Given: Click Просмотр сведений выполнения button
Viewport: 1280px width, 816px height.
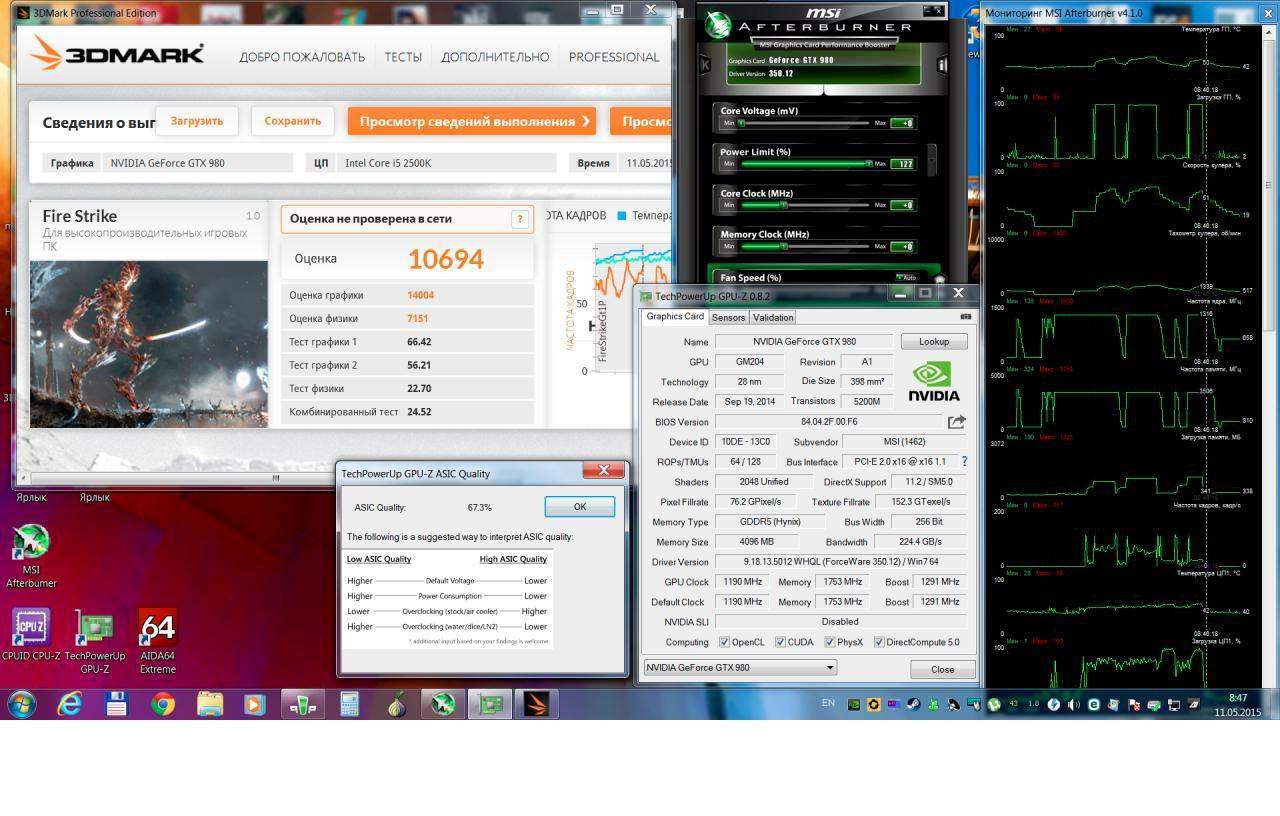Looking at the screenshot, I should 472,121.
